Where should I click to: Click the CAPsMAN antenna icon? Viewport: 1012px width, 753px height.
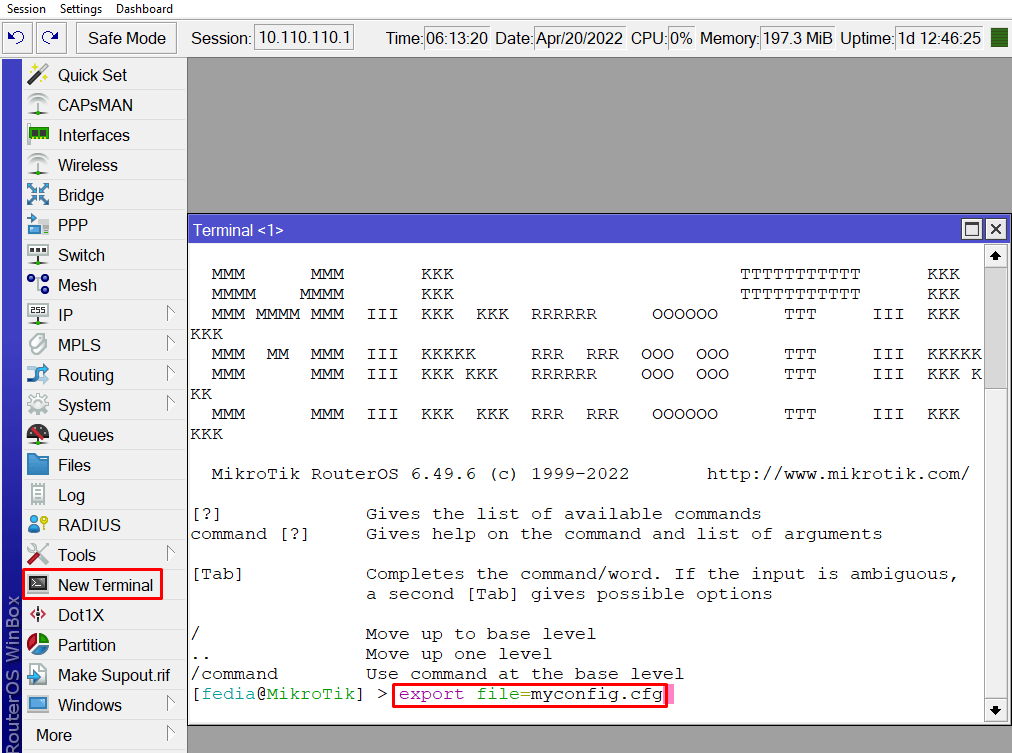38,105
